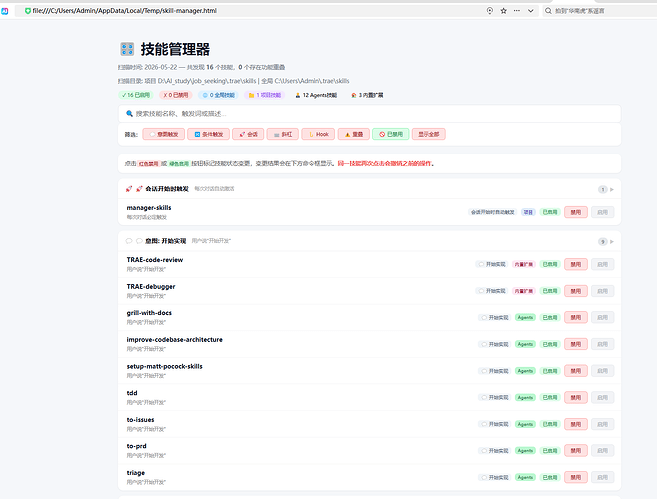Viewport: 657px width, 499px height.
Task: Click the magnifier in the browser search box
Action: point(548,11)
